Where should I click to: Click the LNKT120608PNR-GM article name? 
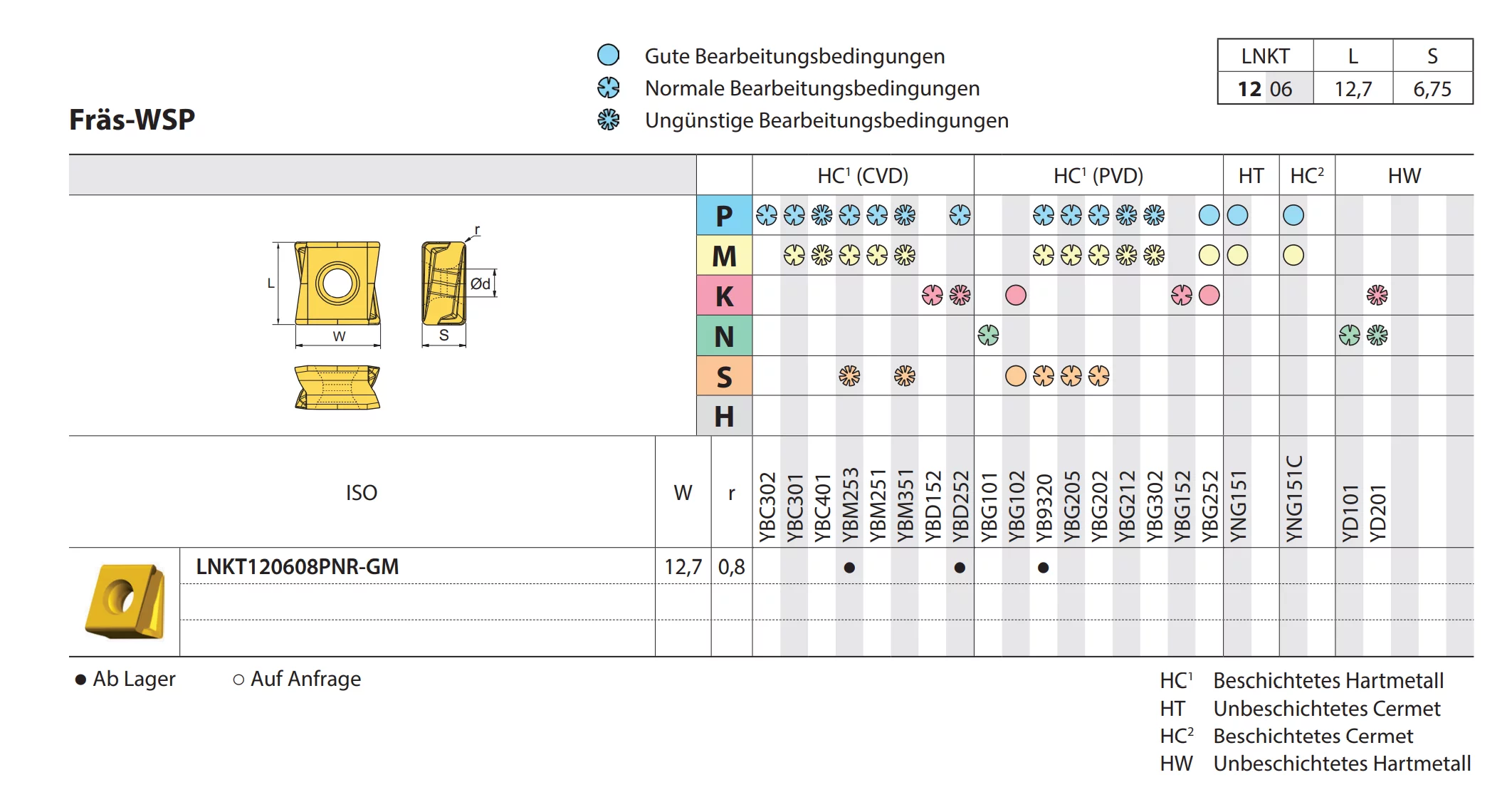(x=298, y=567)
